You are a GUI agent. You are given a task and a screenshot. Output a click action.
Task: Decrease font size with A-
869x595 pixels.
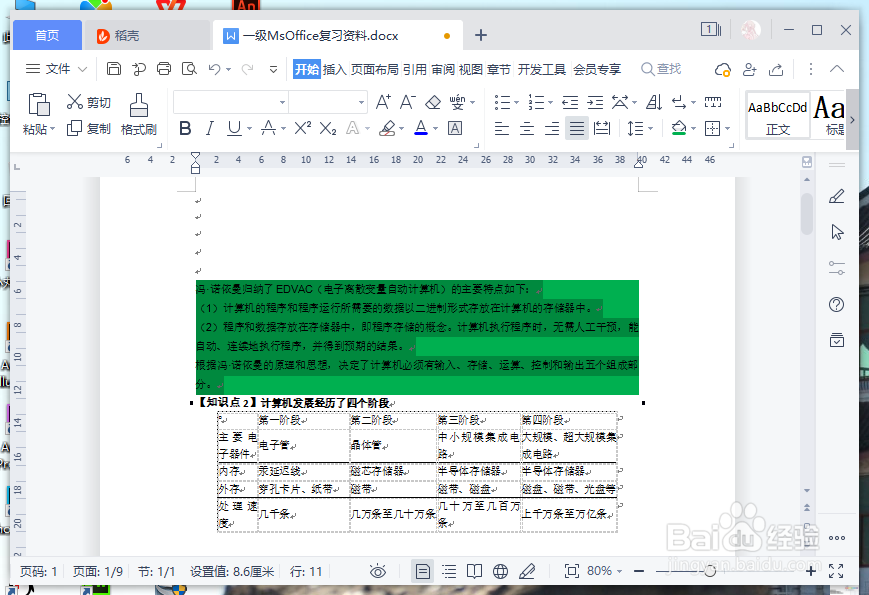point(407,102)
